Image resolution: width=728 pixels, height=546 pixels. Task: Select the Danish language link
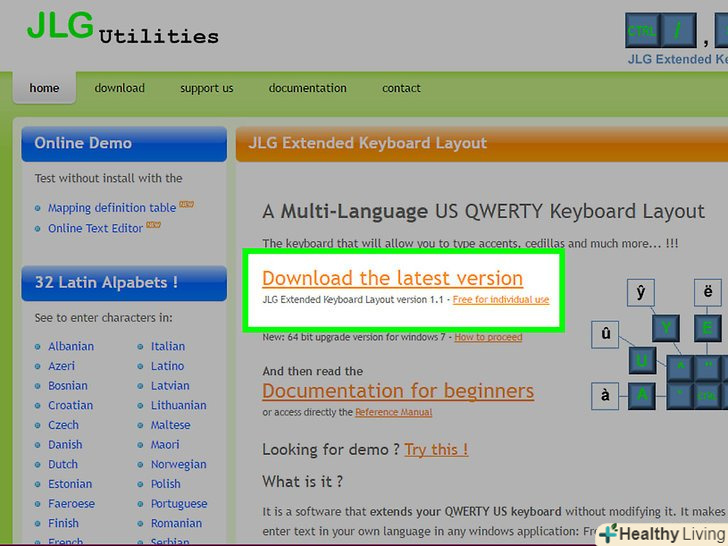pyautogui.click(x=65, y=444)
